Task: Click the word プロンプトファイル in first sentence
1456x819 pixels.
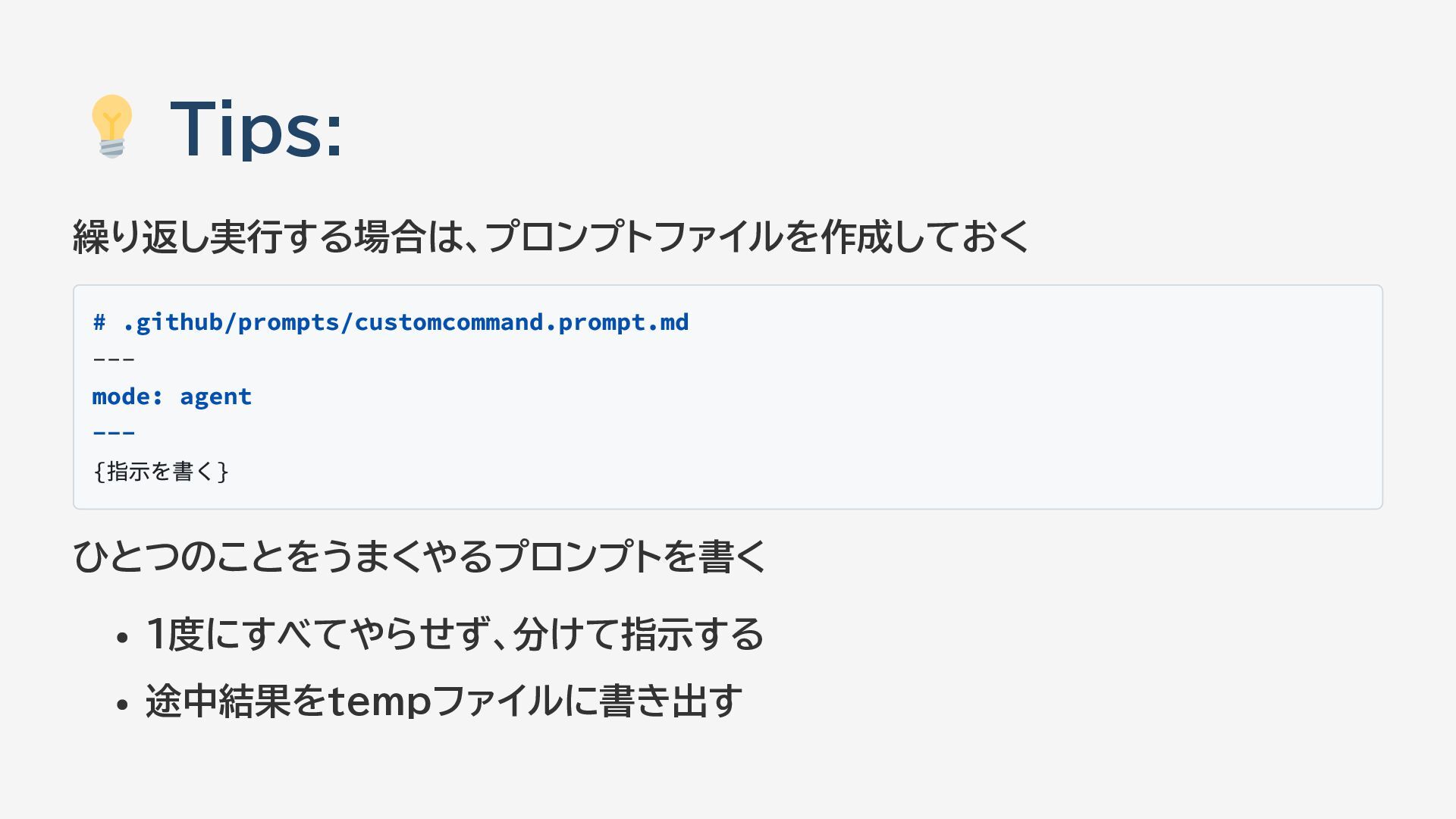Action: 633,237
